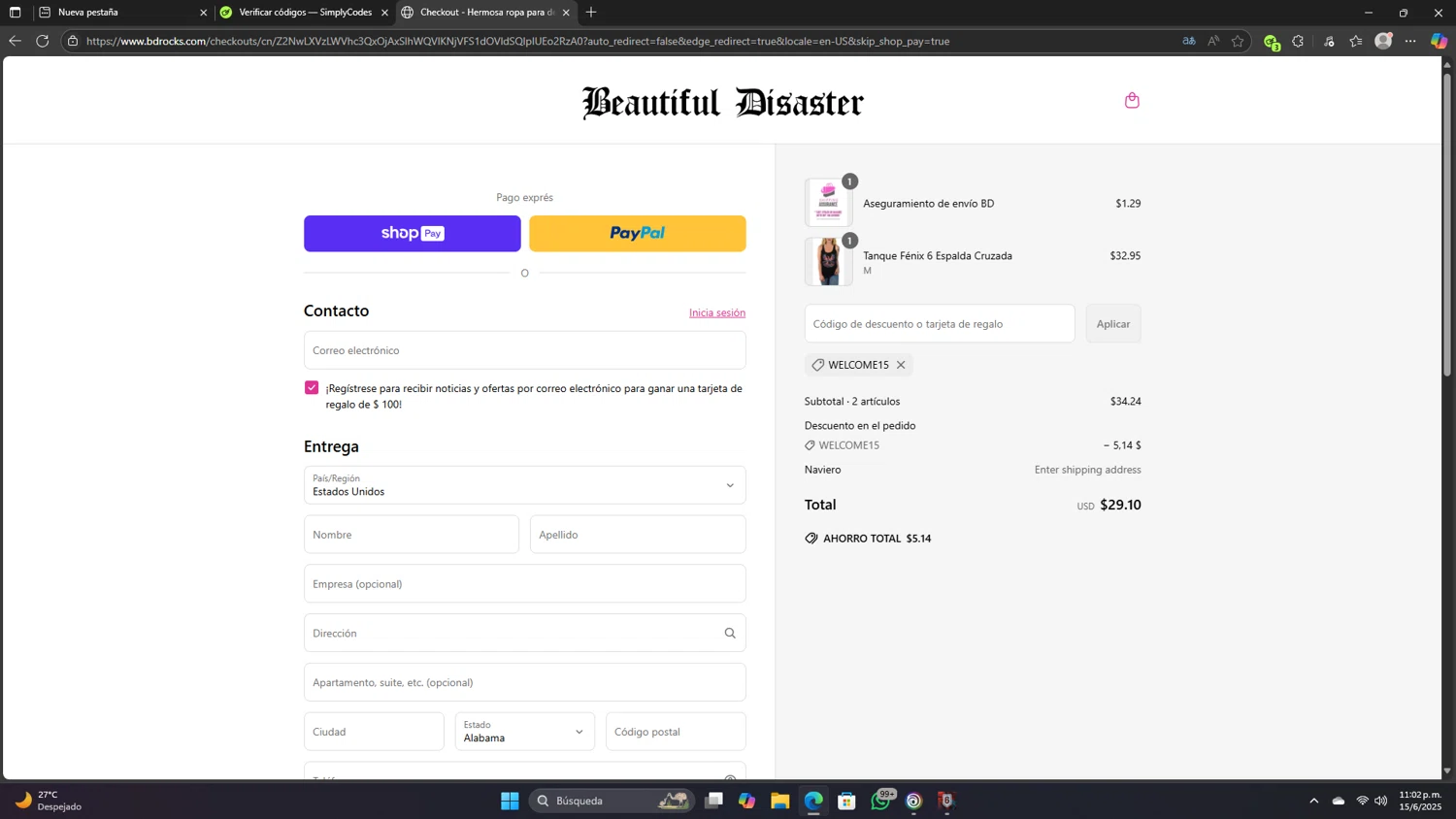Open File Explorer from taskbar

780,801
